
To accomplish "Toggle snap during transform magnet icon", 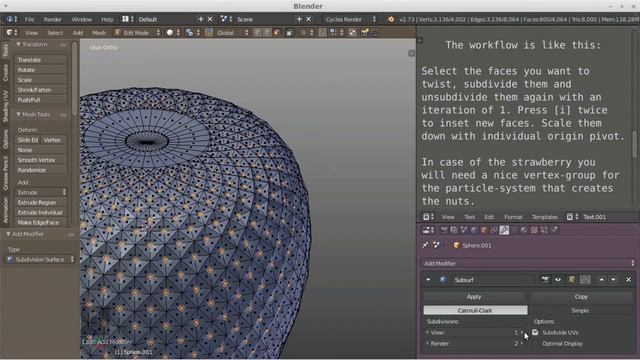I will pyautogui.click(x=322, y=33).
